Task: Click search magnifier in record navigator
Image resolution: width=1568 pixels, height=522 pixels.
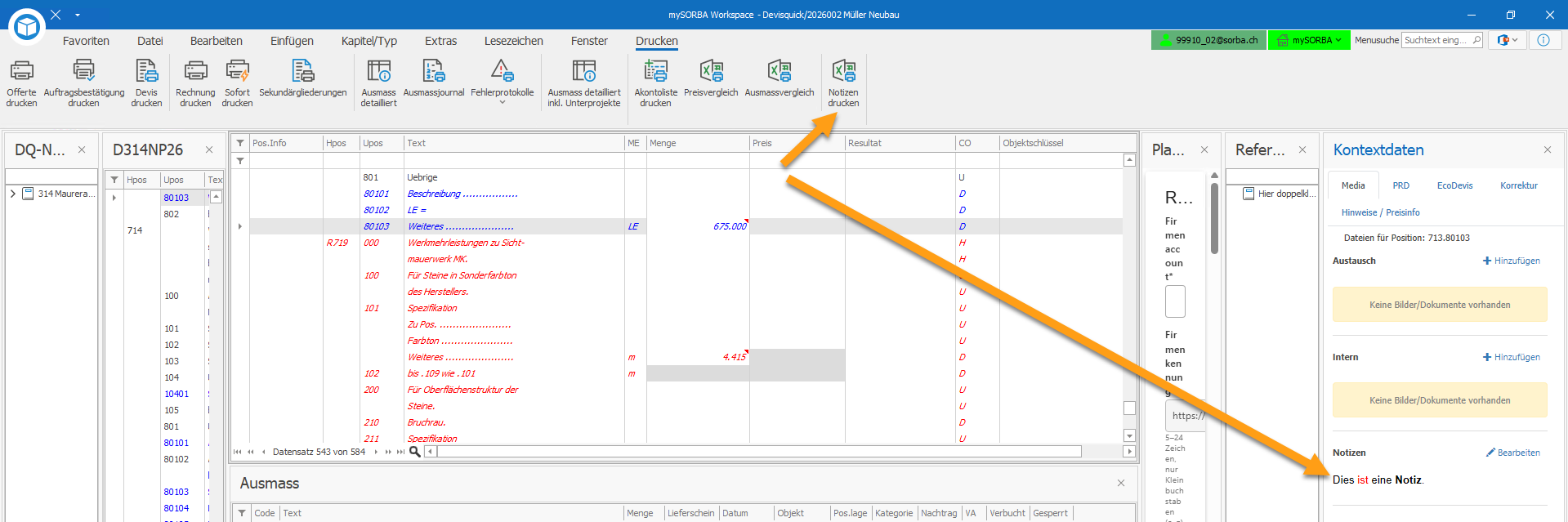Action: 414,452
